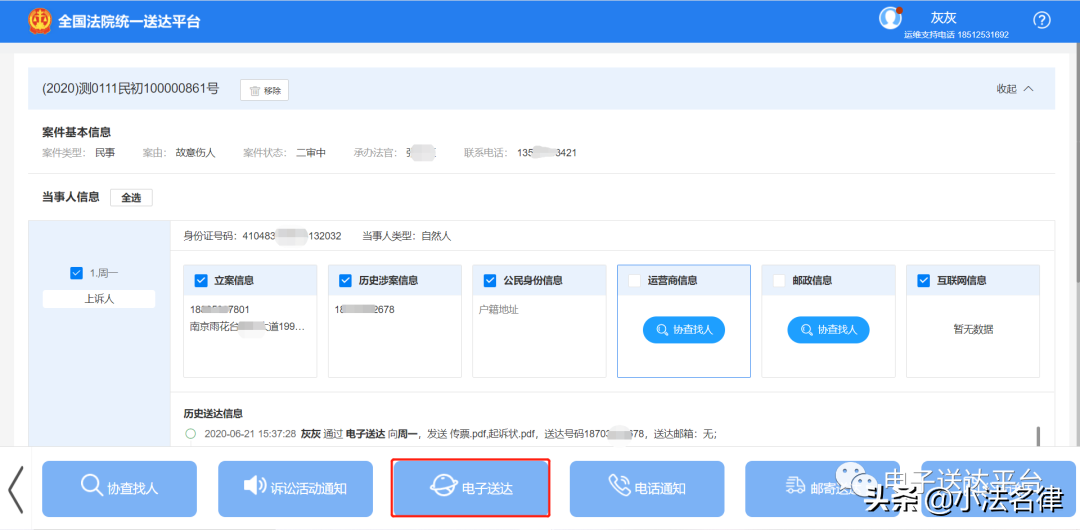Click 全选 to select all parties
Screen dimensions: 1080x530
131,198
